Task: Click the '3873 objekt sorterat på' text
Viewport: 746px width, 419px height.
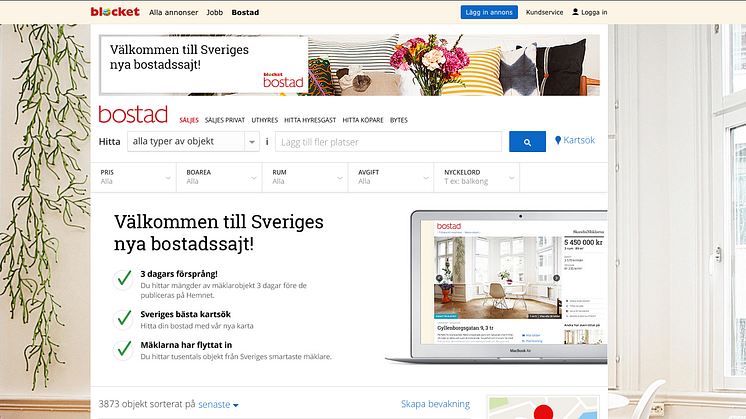Action: tap(147, 404)
